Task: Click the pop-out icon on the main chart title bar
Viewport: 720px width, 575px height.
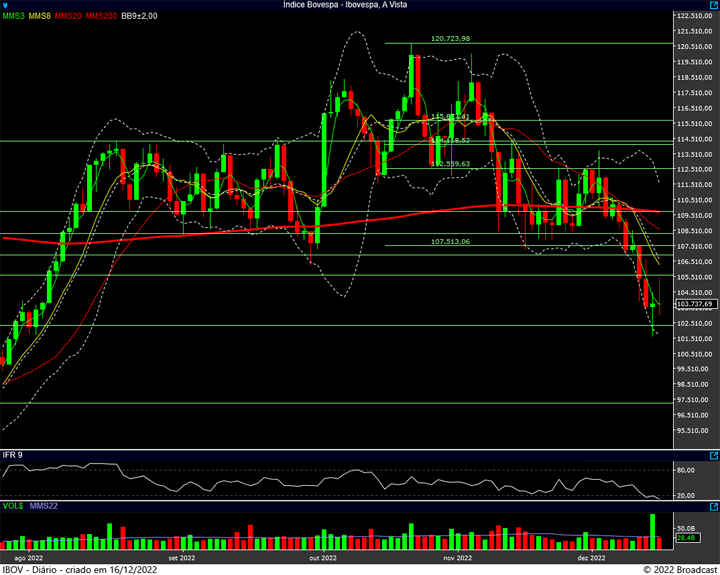Action: pyautogui.click(x=714, y=5)
